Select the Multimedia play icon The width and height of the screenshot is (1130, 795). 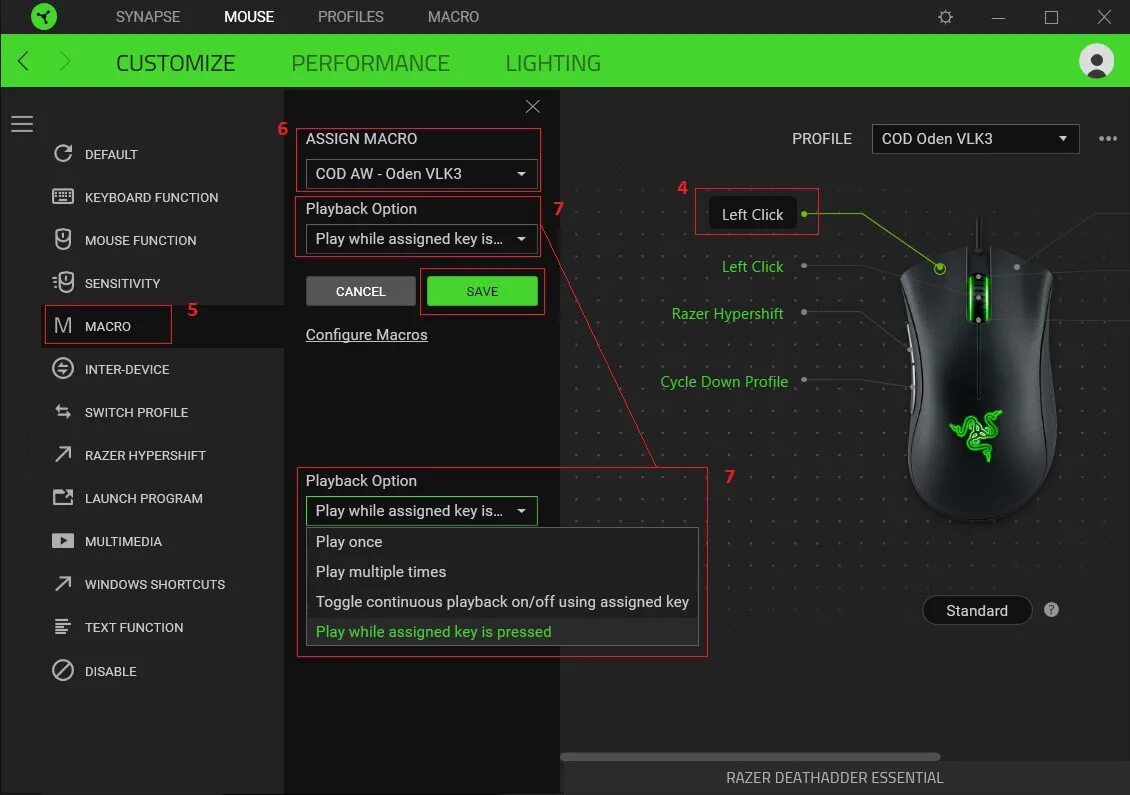[x=63, y=541]
